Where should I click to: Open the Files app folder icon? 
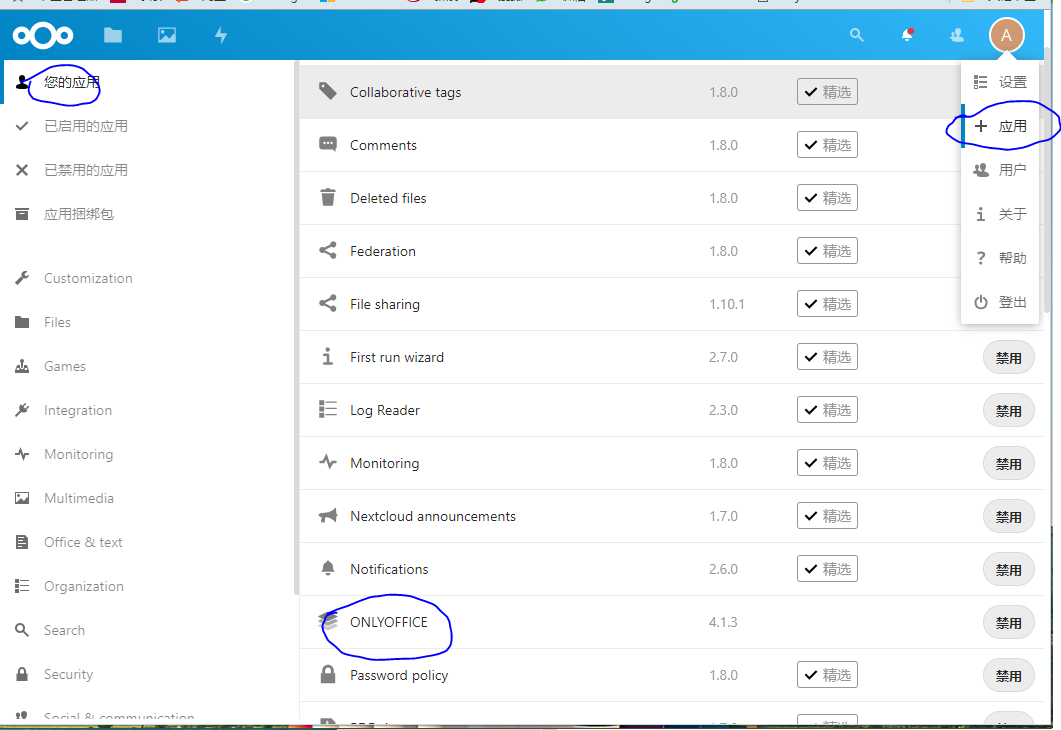tap(112, 35)
